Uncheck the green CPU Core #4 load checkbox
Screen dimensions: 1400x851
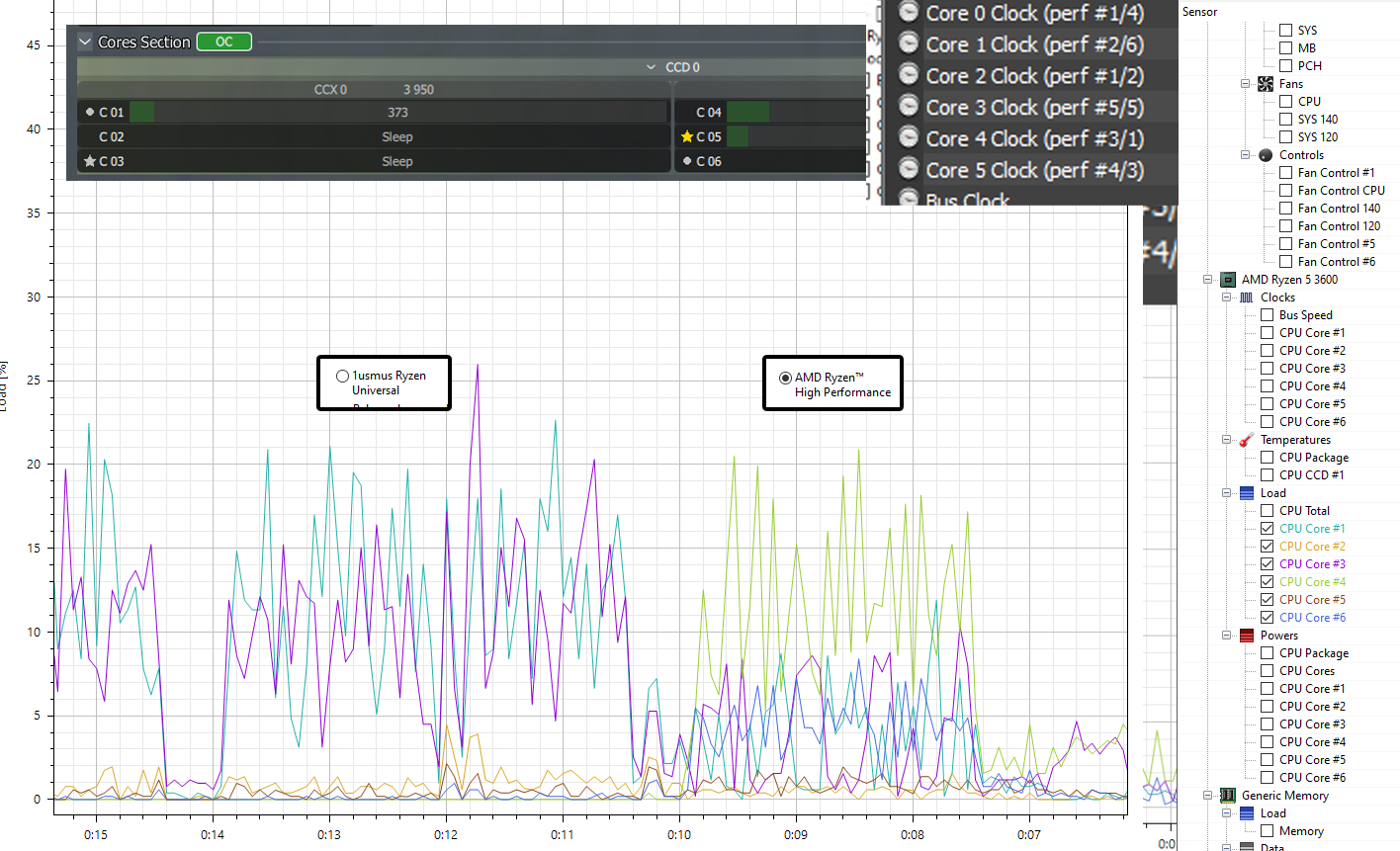click(x=1268, y=582)
